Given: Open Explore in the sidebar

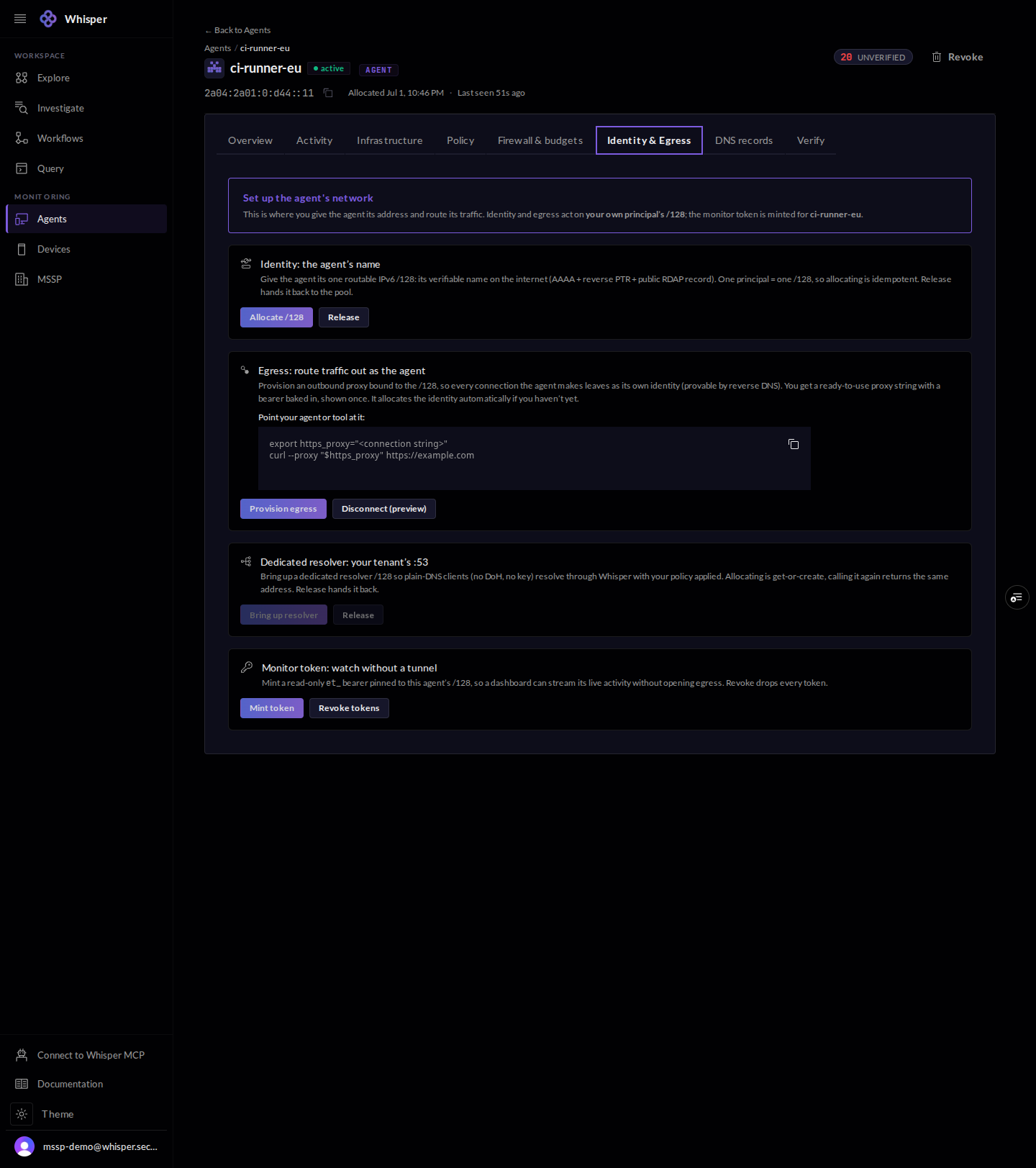Looking at the screenshot, I should pyautogui.click(x=86, y=78).
